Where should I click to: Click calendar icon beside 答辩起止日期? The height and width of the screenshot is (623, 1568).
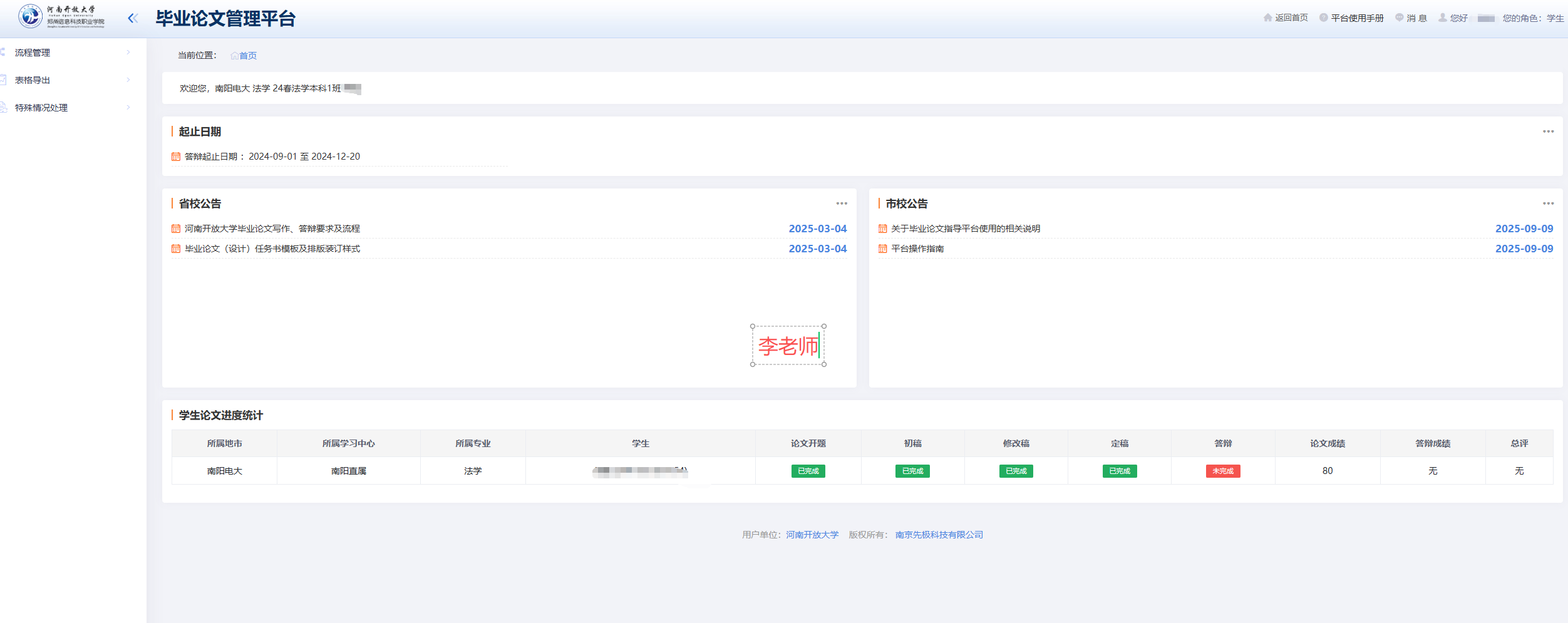tap(176, 157)
